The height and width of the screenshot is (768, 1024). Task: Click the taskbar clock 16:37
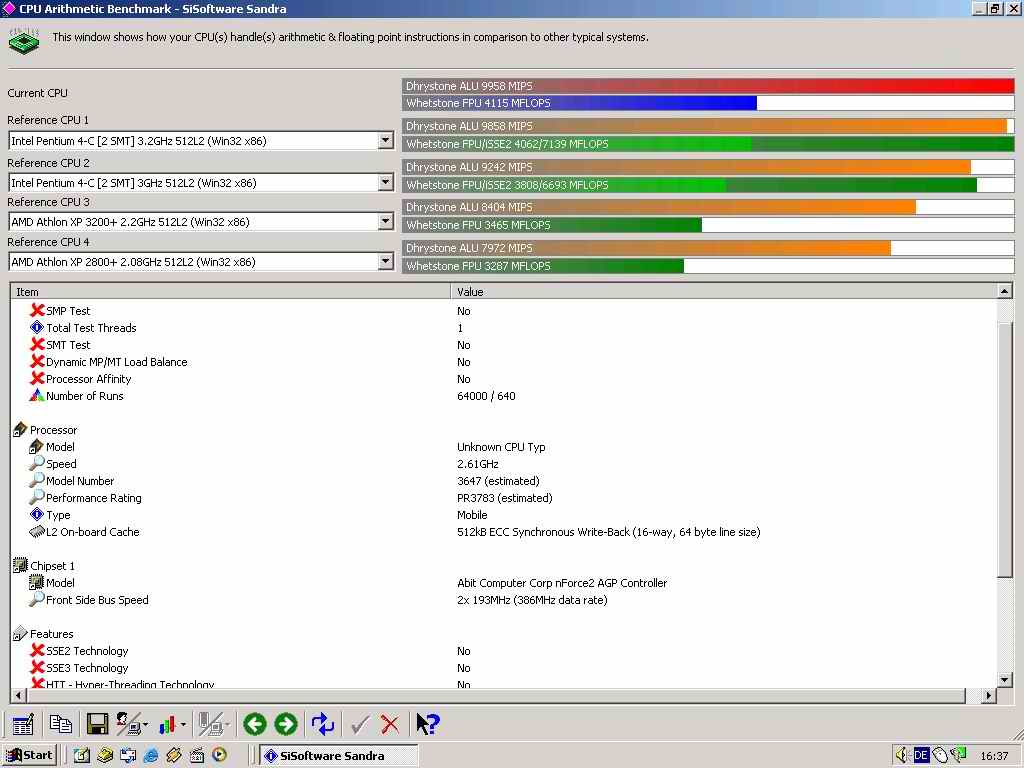(x=994, y=756)
